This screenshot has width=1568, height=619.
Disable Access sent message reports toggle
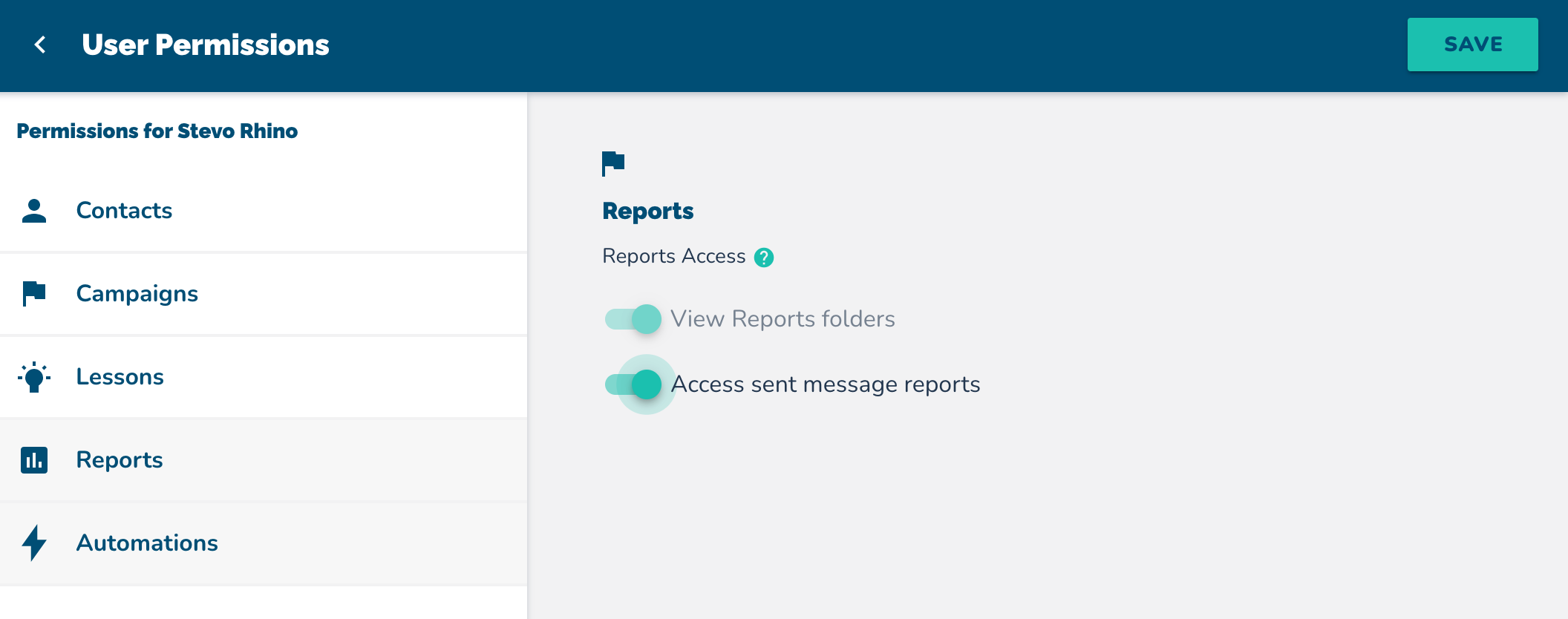point(633,384)
